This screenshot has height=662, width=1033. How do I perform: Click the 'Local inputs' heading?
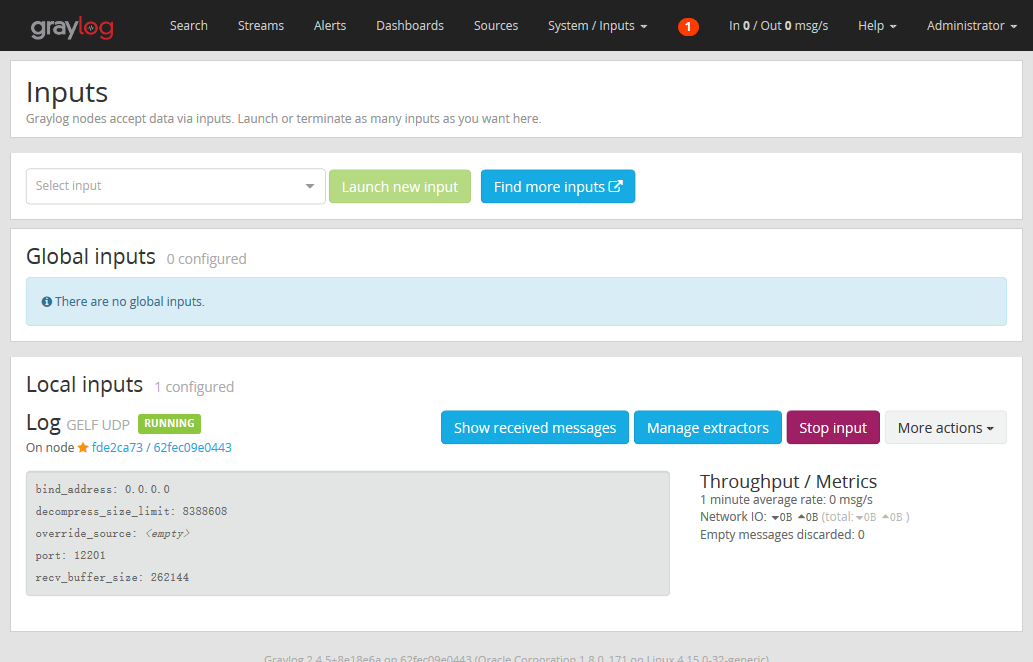[x=84, y=384]
